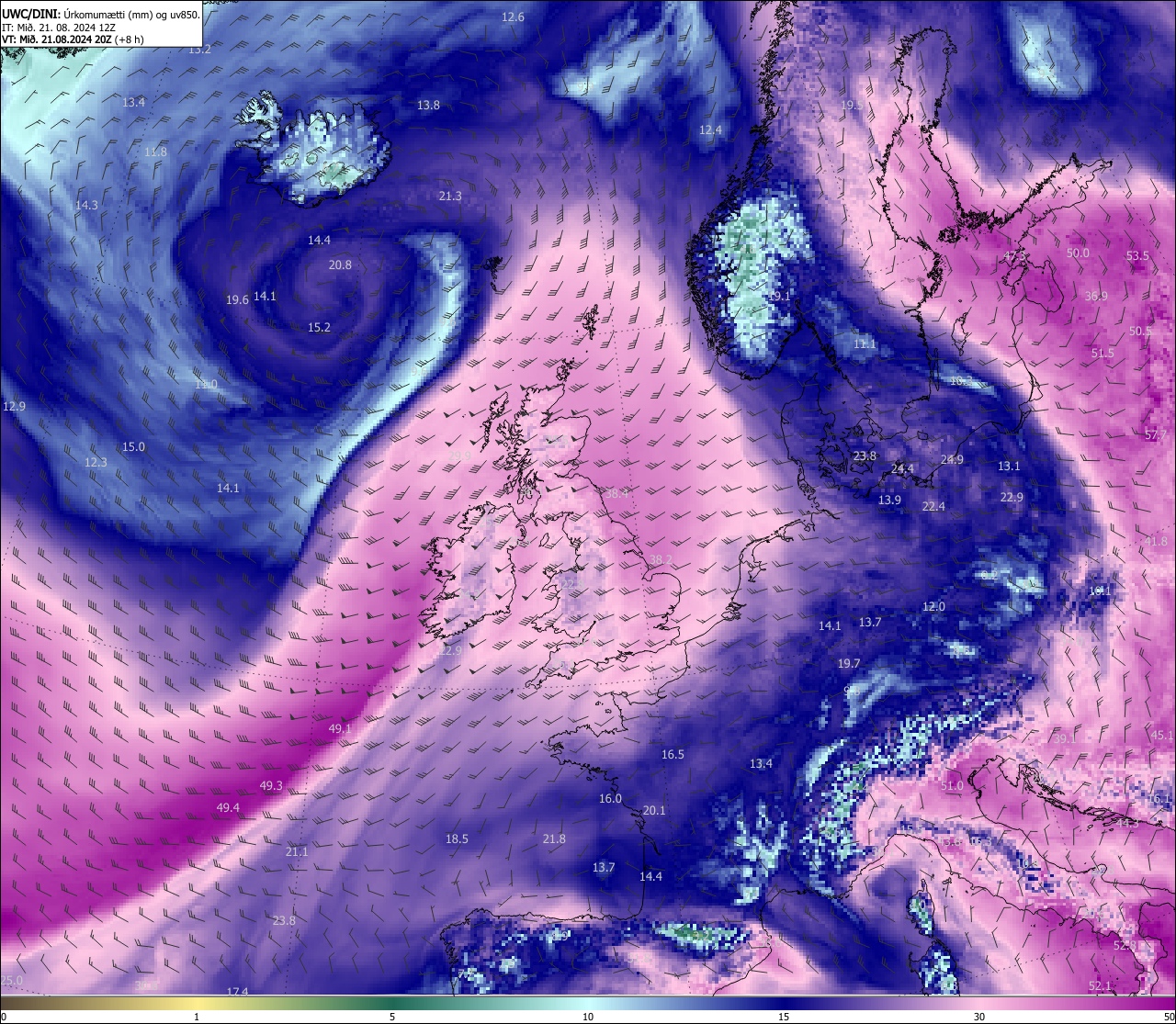Click the 12.0 value over central Europe
Screen dimensions: 1176x1024
[933, 607]
